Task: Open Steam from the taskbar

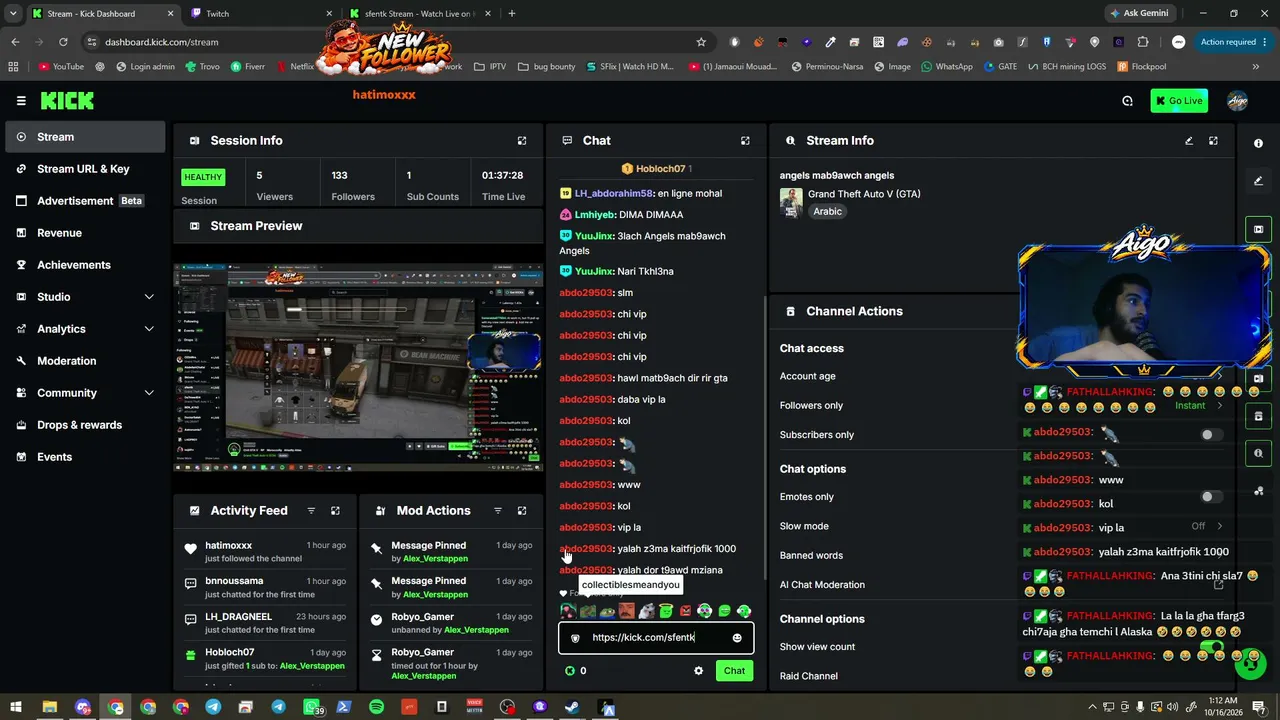Action: click(x=573, y=708)
